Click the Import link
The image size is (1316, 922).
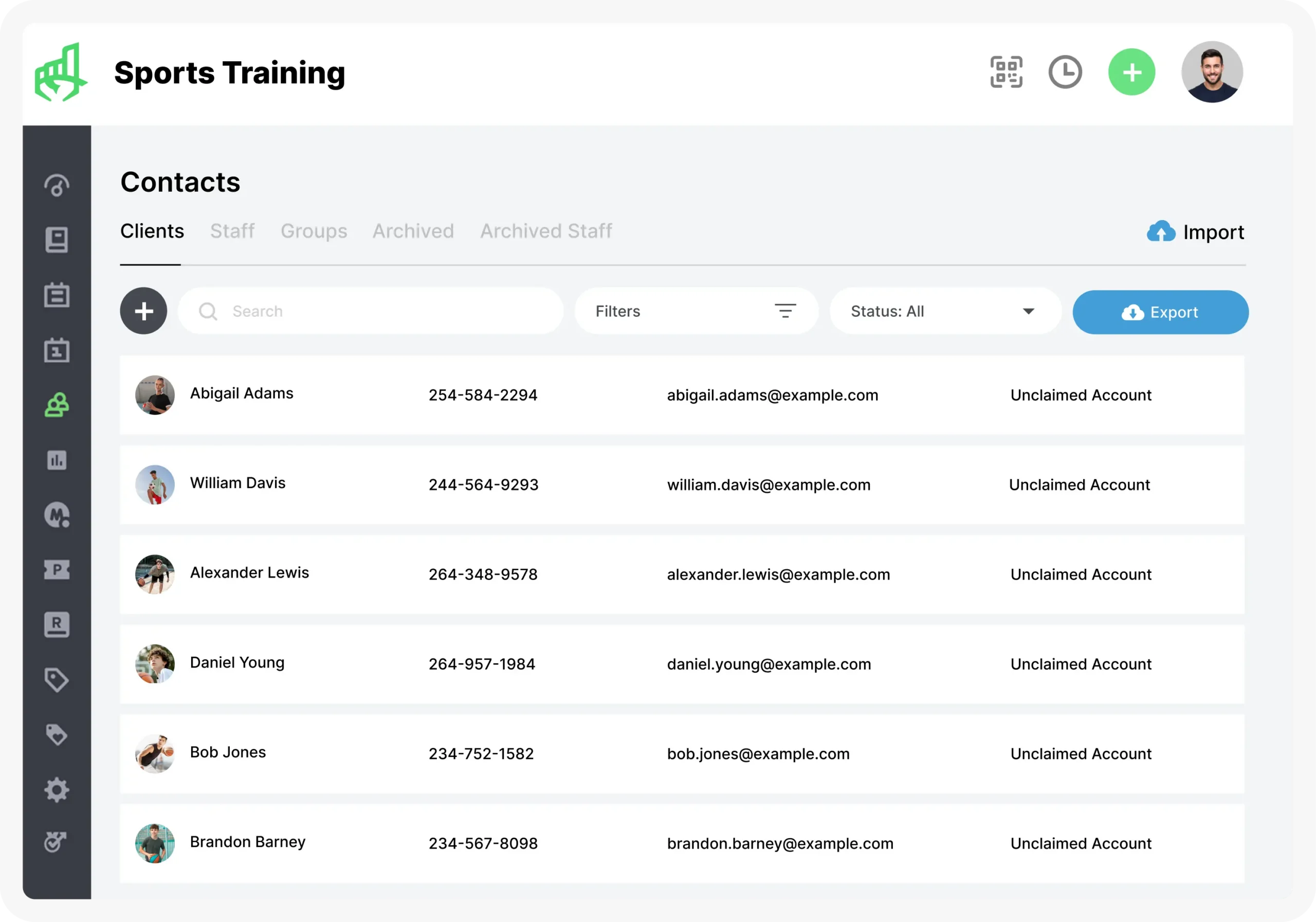click(x=1196, y=231)
